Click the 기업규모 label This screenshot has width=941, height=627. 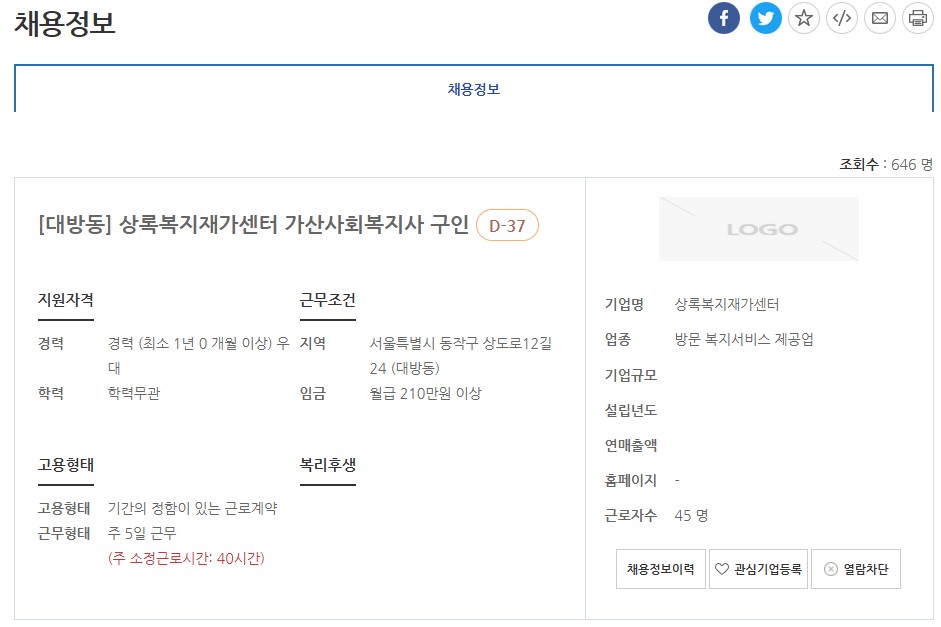(631, 375)
